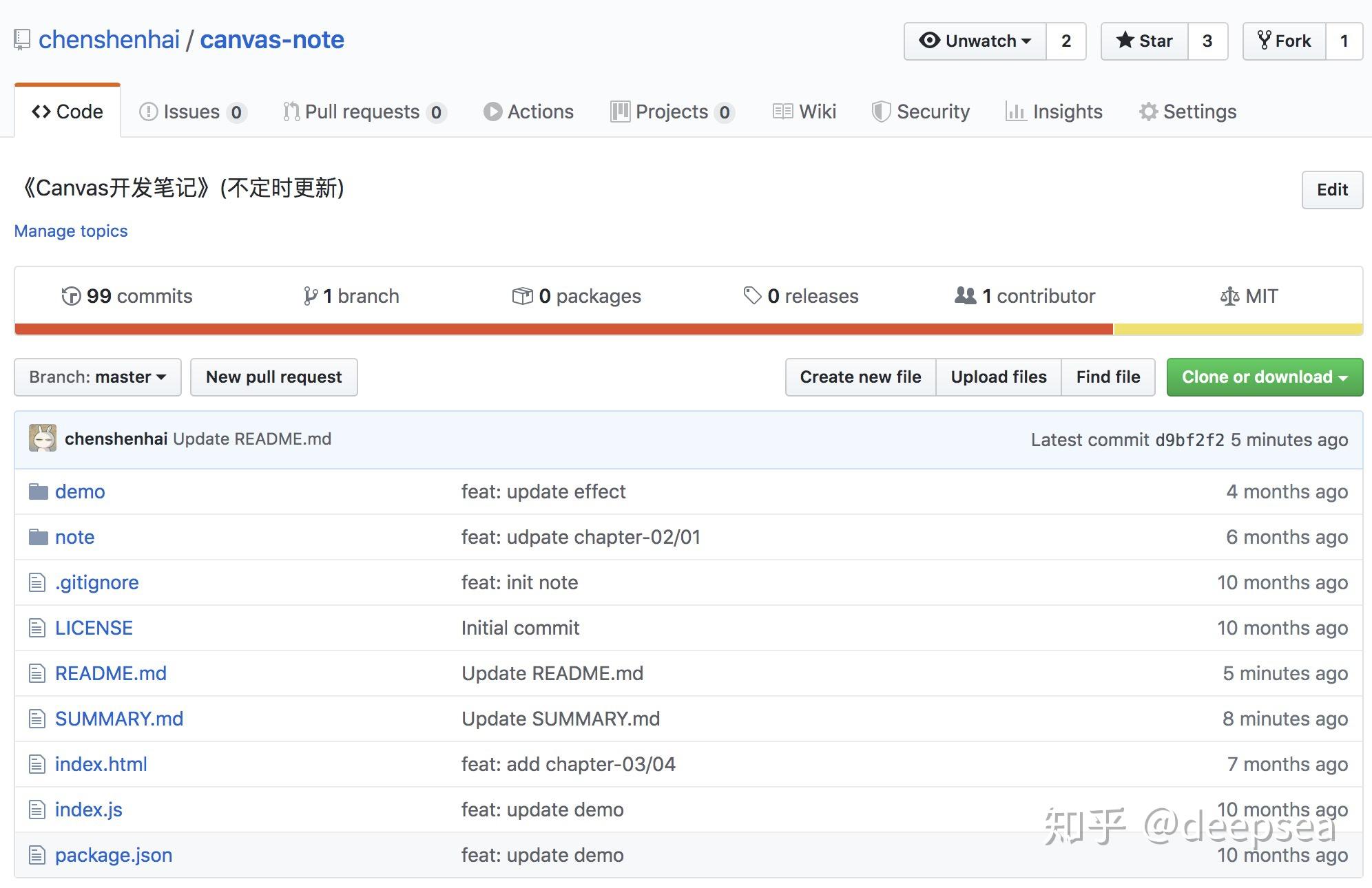Click the SUMMARY.md file icon
This screenshot has width=1372, height=888.
(x=37, y=719)
